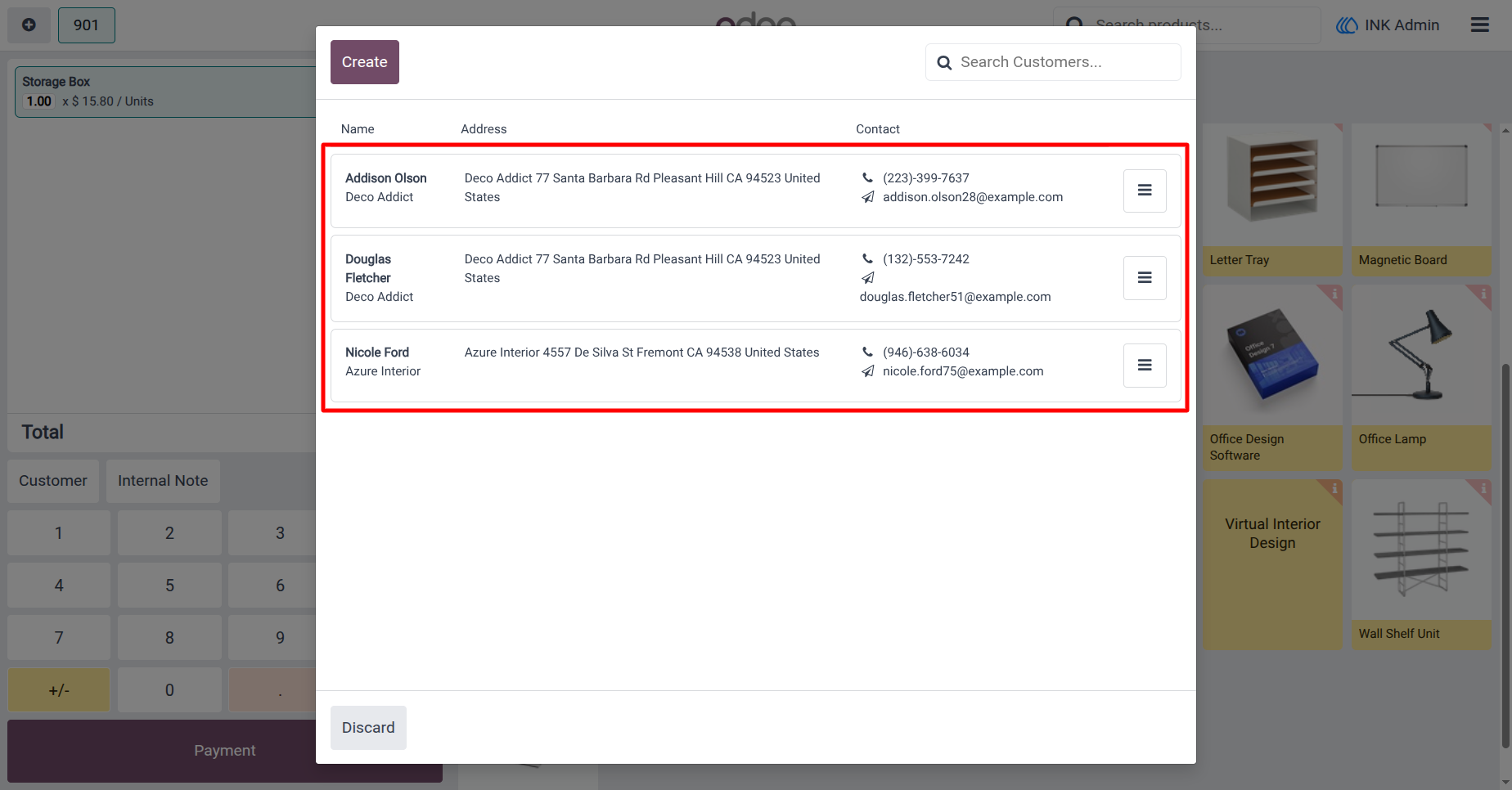Open Addison Olson's customer details menu

tap(1145, 191)
